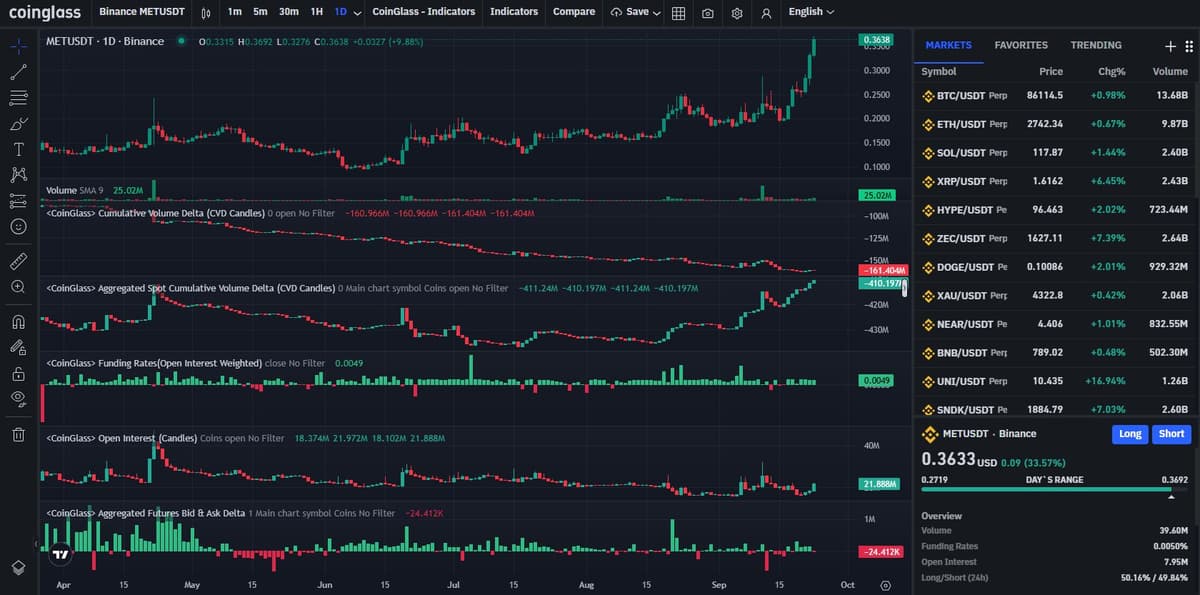The height and width of the screenshot is (595, 1200).
Task: Sort markets by Chg% column
Action: point(1112,72)
